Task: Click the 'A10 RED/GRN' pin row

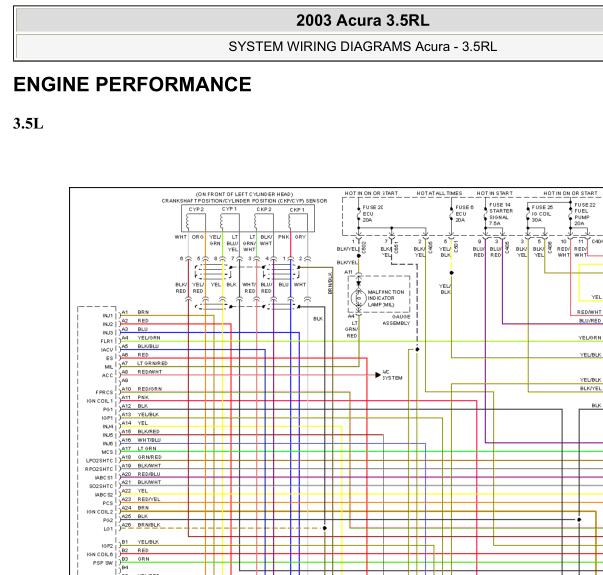Action: click(142, 389)
